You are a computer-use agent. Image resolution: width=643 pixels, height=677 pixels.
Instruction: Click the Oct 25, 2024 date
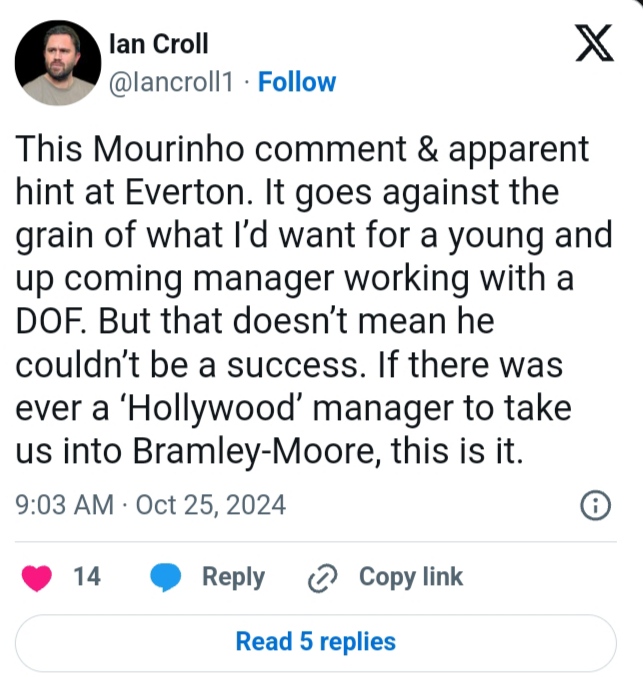tap(210, 506)
